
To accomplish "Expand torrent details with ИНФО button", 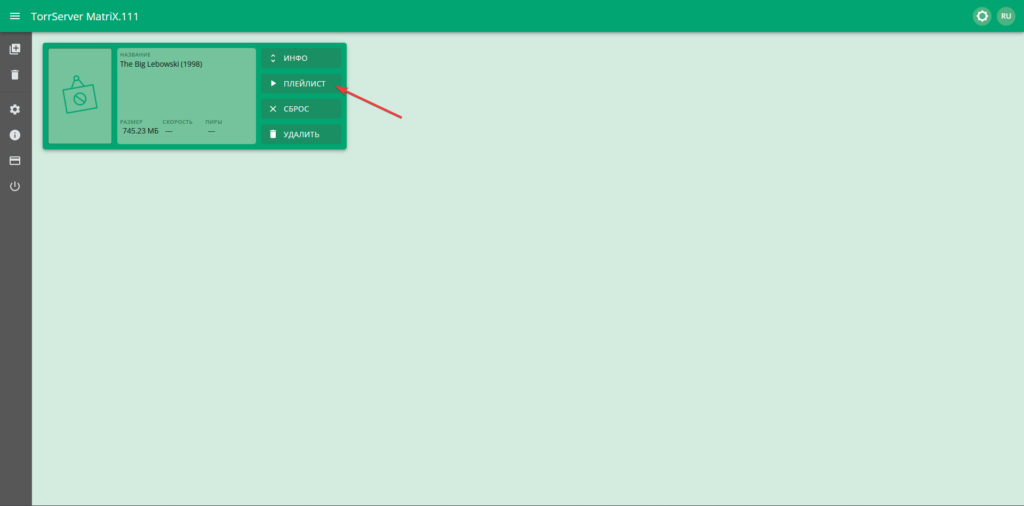I will coord(301,59).
